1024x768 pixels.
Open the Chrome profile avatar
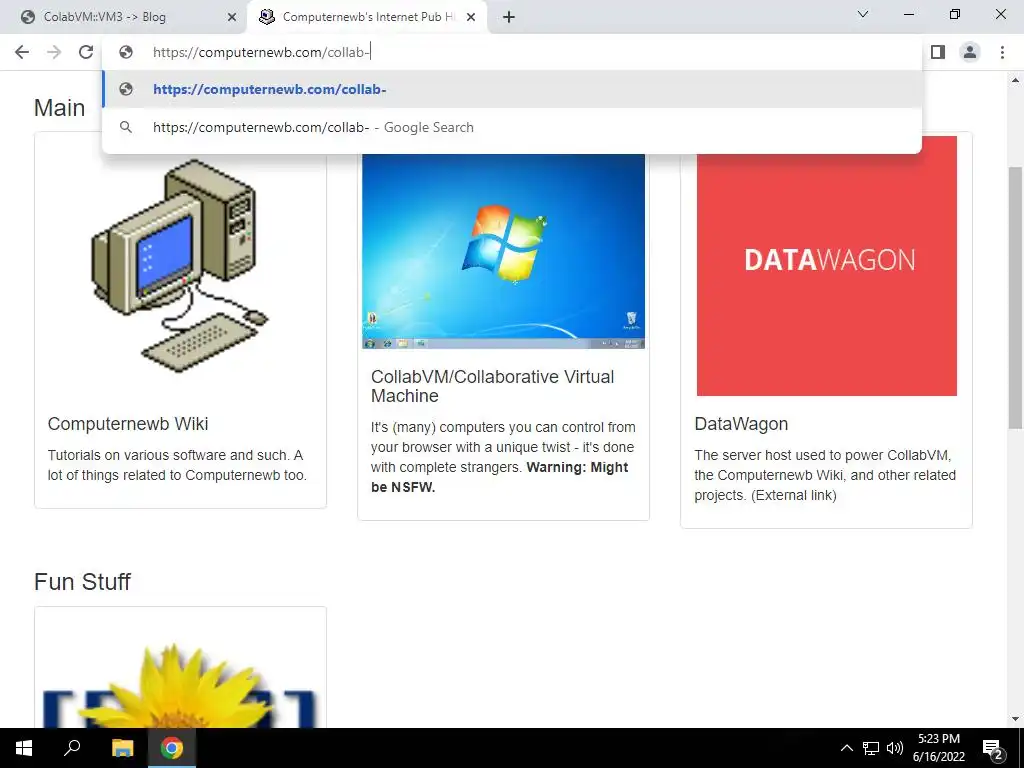tap(970, 52)
